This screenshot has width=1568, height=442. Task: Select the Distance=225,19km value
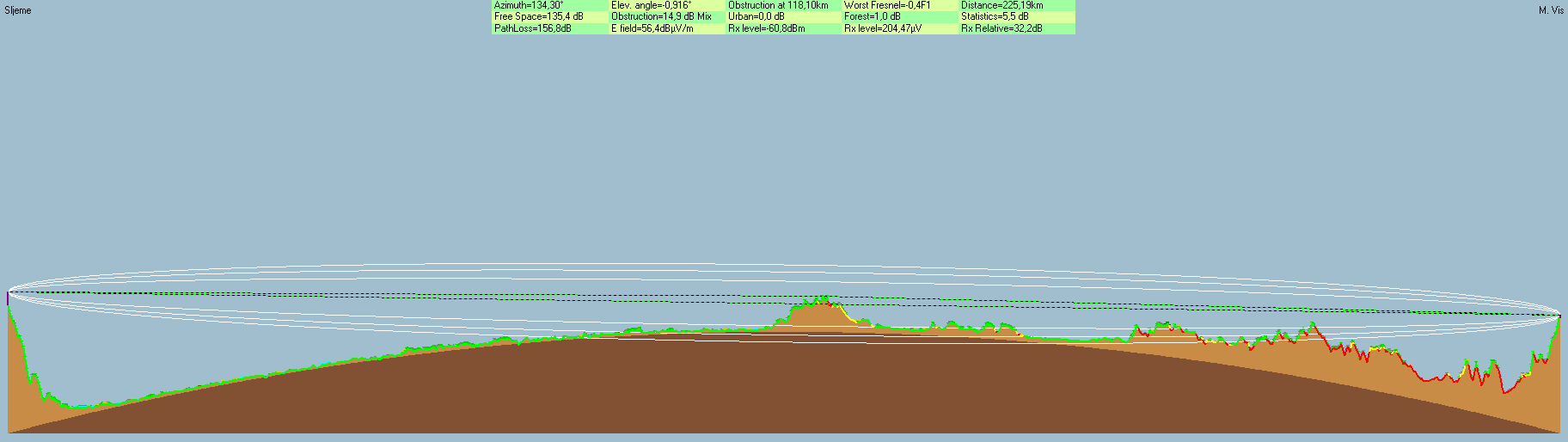click(x=1001, y=5)
